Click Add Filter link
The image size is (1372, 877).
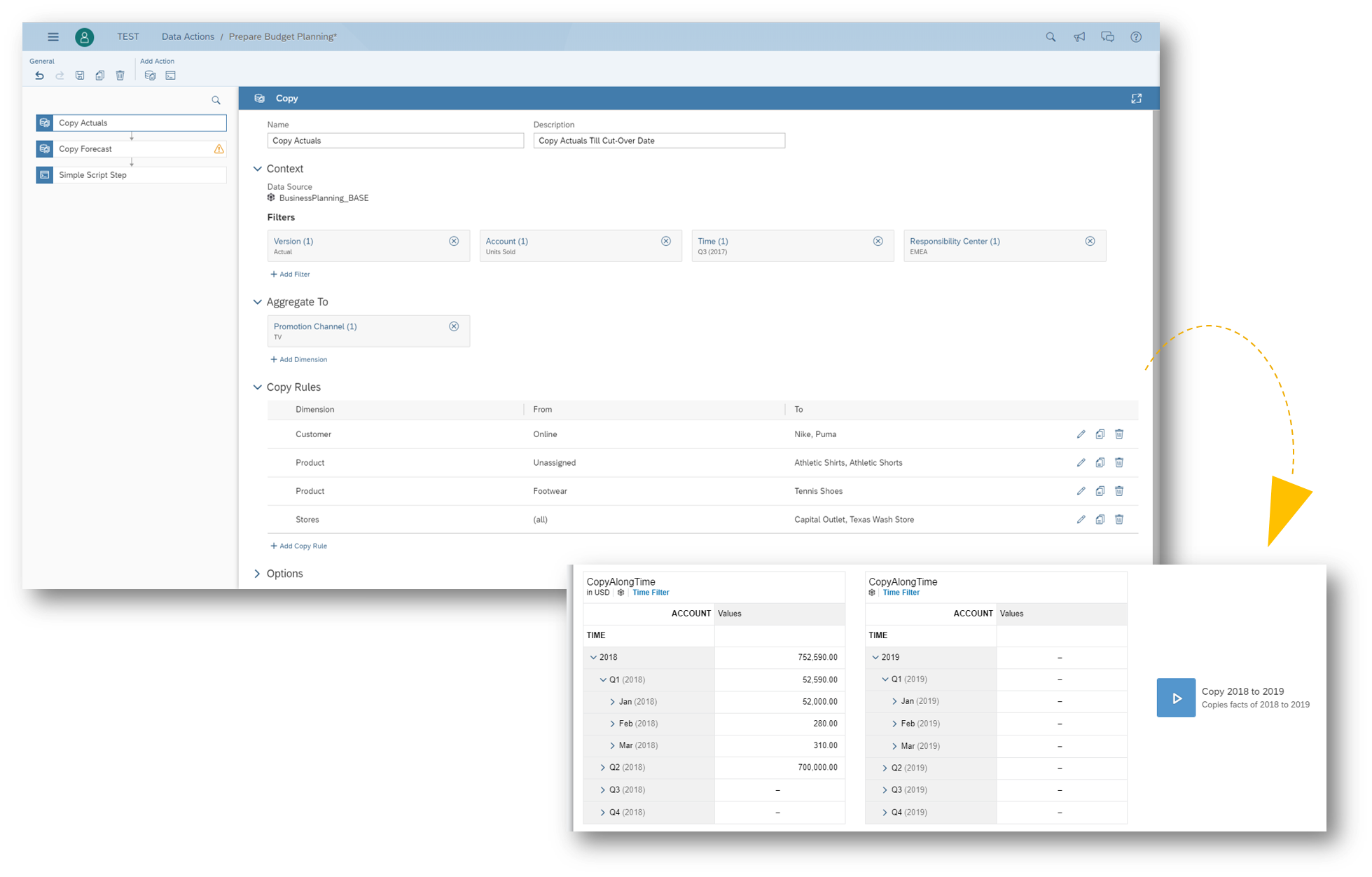click(291, 275)
